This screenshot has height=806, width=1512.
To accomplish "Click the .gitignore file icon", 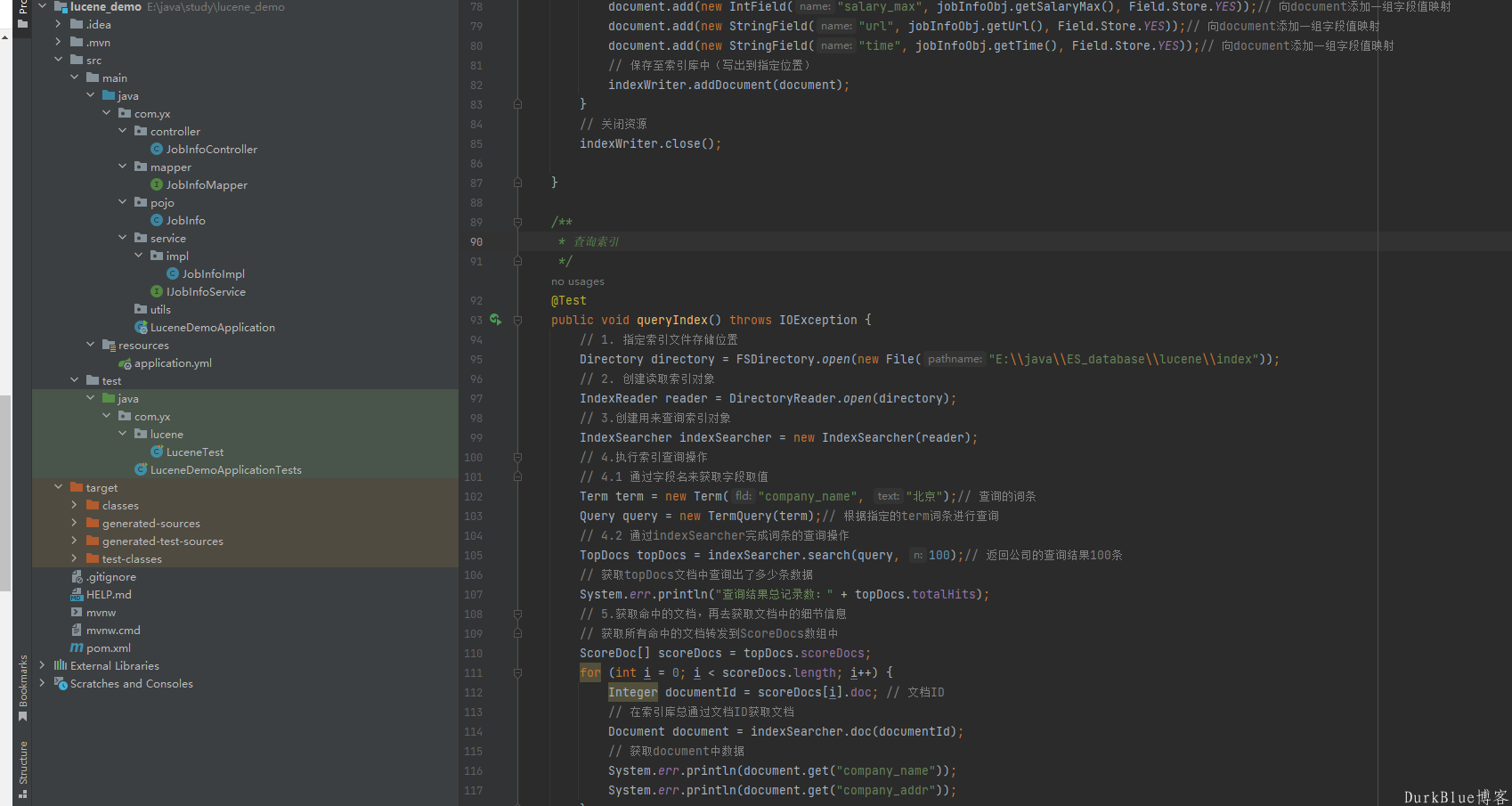I will (x=77, y=577).
